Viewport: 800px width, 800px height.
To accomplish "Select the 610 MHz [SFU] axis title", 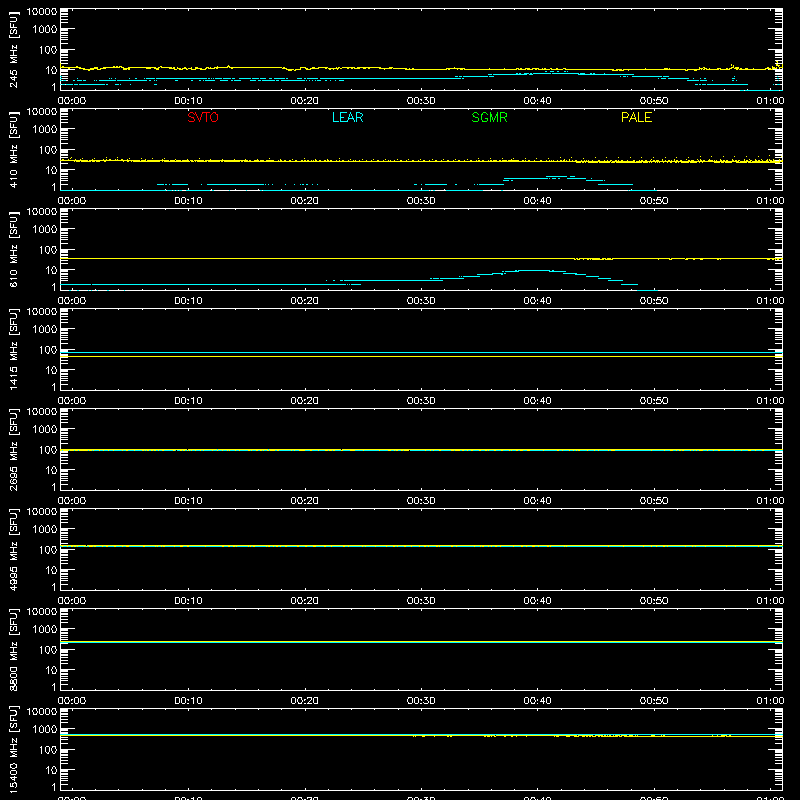I will coord(13,249).
